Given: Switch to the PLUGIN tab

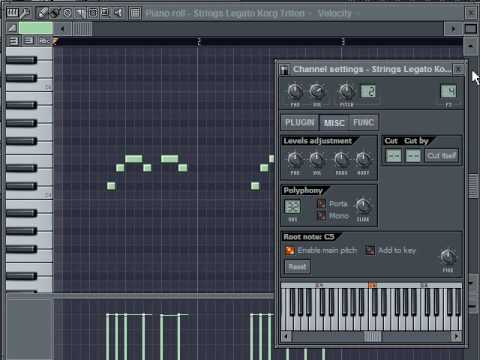Looking at the screenshot, I should [x=300, y=123].
